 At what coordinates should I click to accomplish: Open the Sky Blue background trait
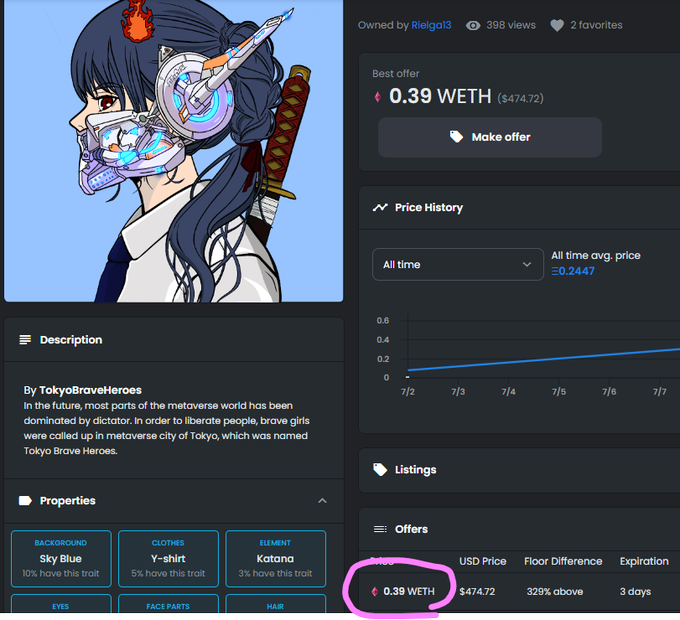pyautogui.click(x=61, y=558)
